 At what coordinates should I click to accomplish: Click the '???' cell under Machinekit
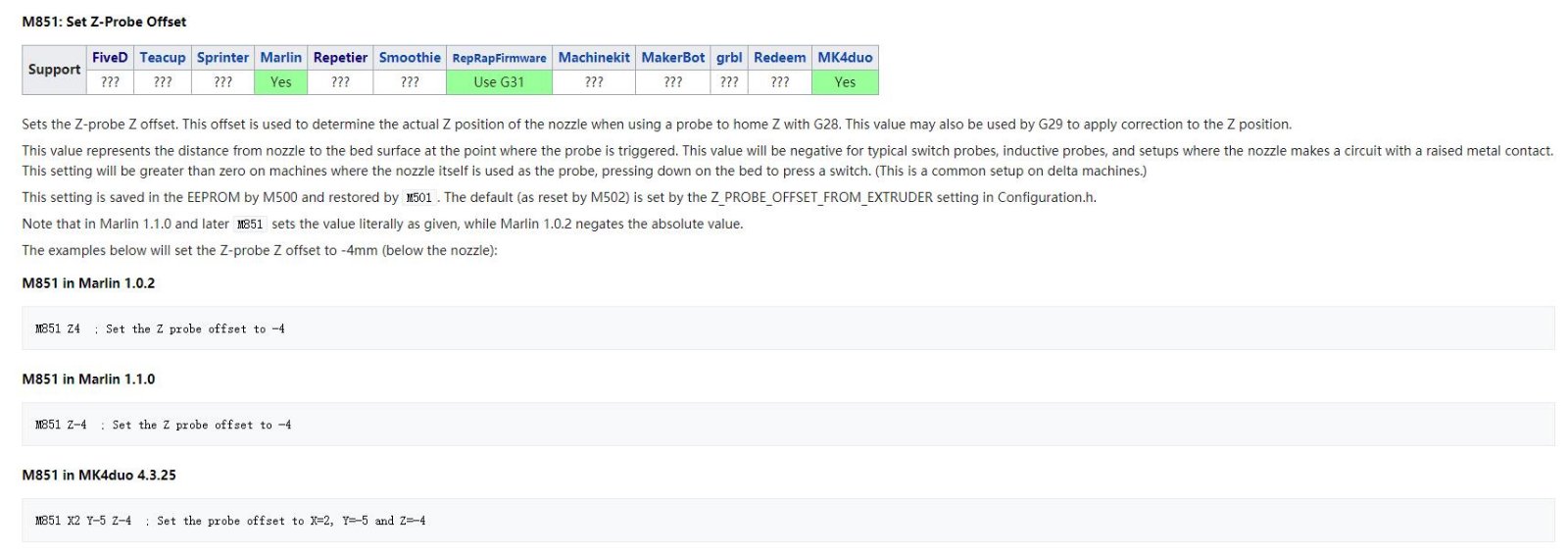coord(594,82)
